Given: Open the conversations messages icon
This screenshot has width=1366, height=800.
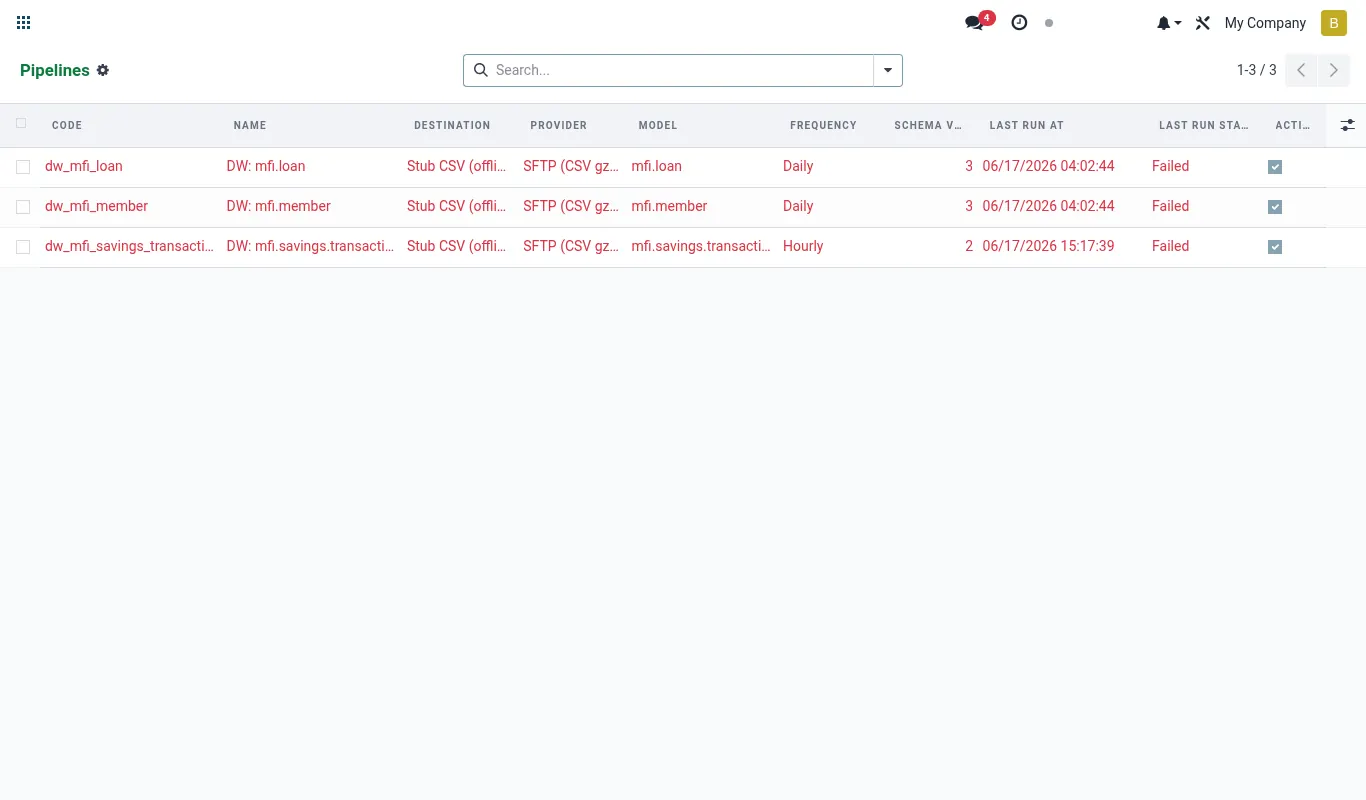Looking at the screenshot, I should click(974, 23).
